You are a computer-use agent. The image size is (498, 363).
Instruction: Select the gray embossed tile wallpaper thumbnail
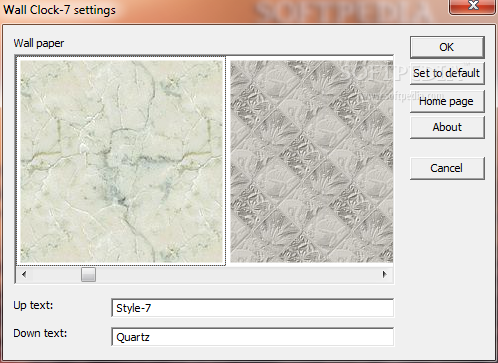[312, 161]
